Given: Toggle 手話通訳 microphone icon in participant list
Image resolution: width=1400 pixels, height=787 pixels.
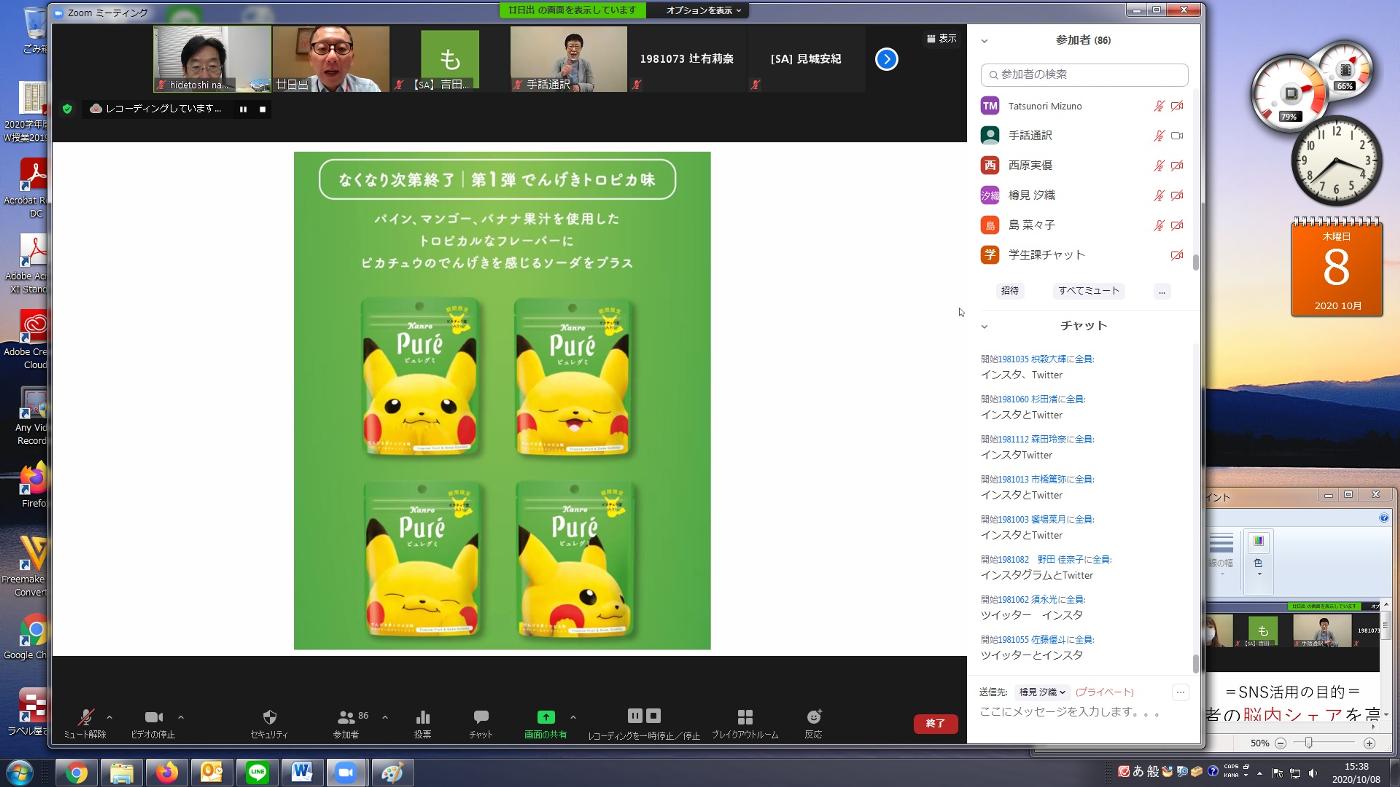Looking at the screenshot, I should coord(1160,136).
